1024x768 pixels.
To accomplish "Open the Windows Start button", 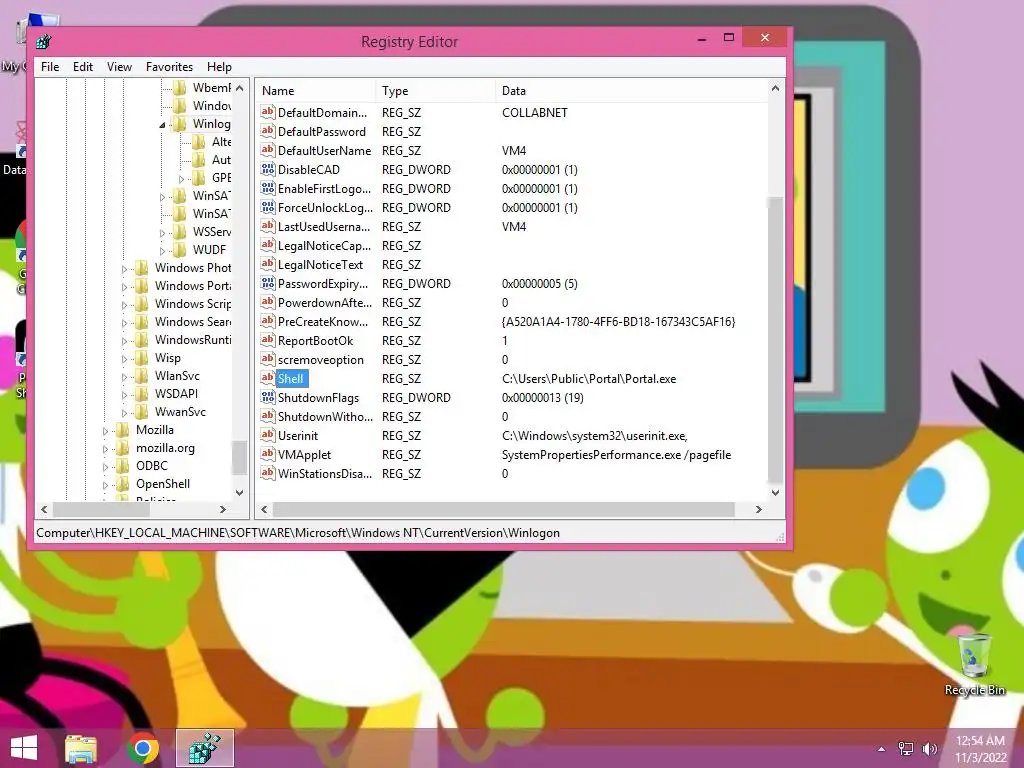I will point(24,748).
